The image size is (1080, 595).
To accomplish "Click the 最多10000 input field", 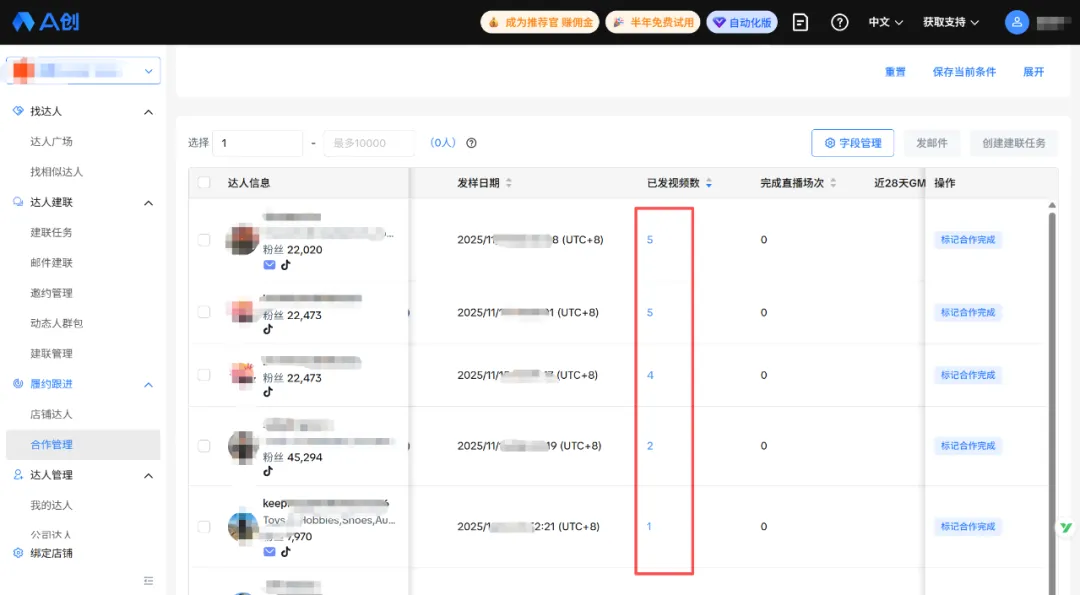I will coord(369,143).
